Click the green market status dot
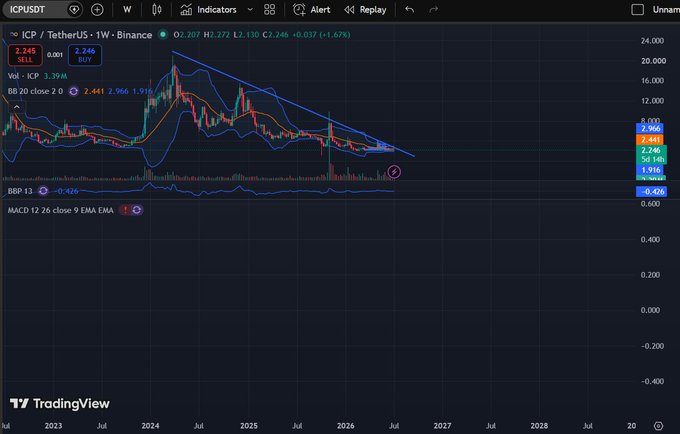 point(163,35)
